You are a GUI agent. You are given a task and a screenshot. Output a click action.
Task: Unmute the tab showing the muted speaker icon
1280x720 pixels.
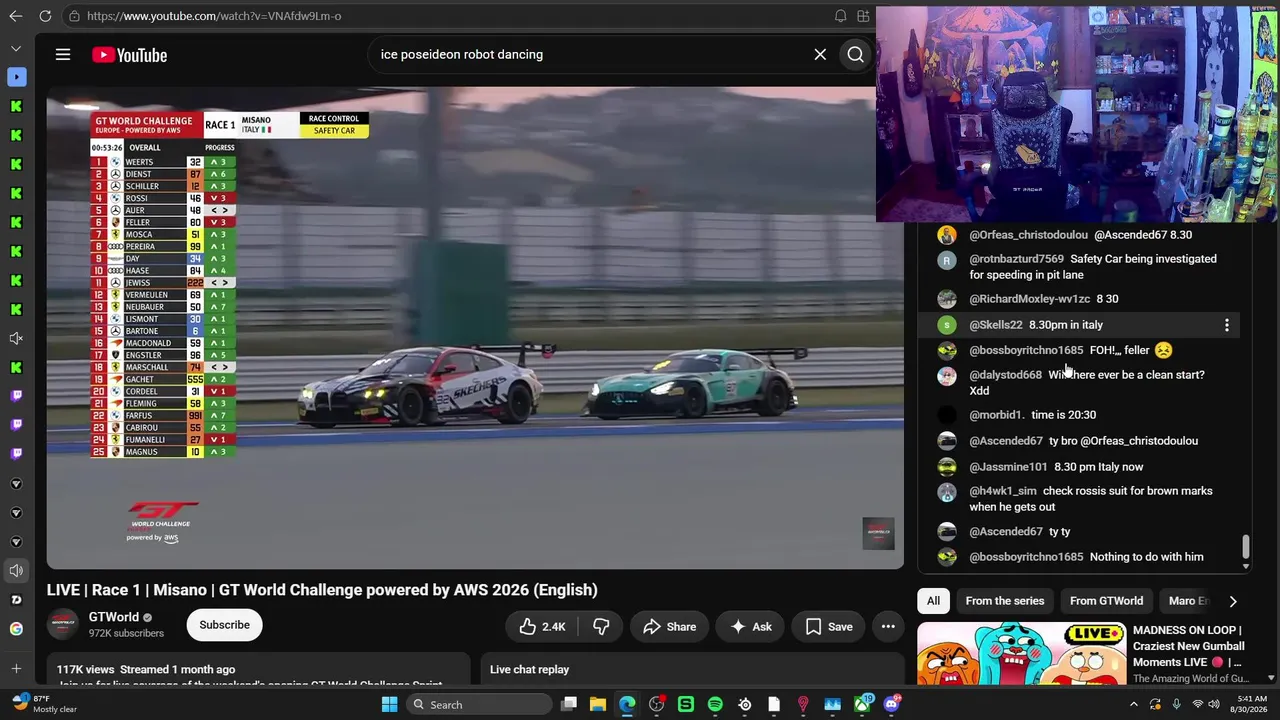click(x=16, y=339)
